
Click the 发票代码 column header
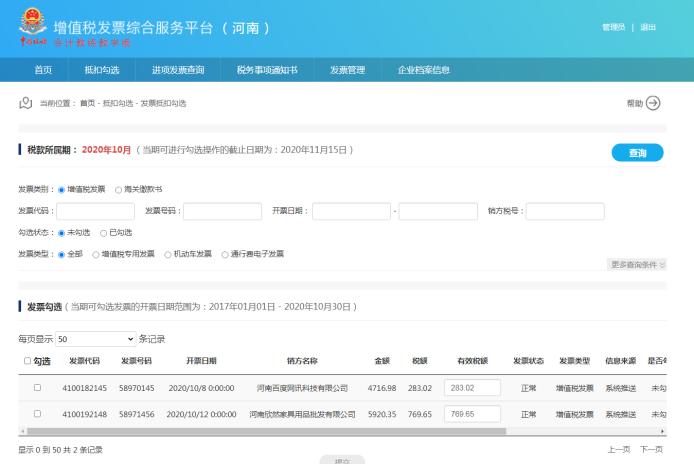click(x=85, y=361)
